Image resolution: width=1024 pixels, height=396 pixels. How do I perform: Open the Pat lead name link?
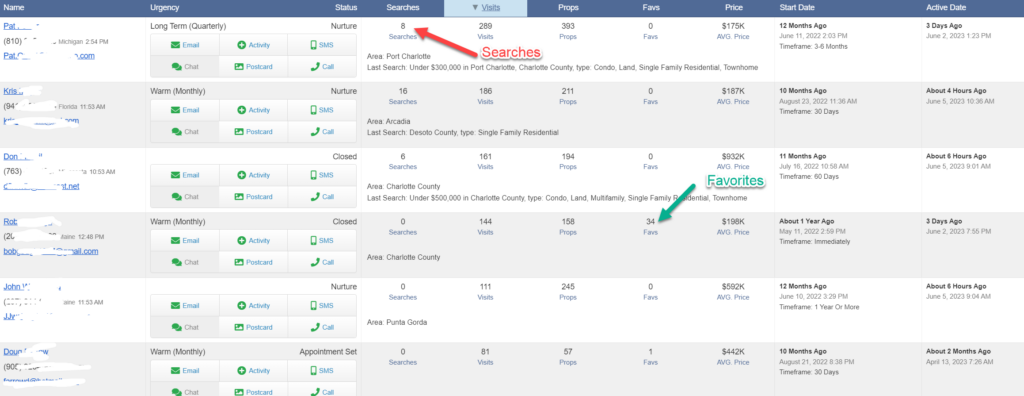coord(10,25)
